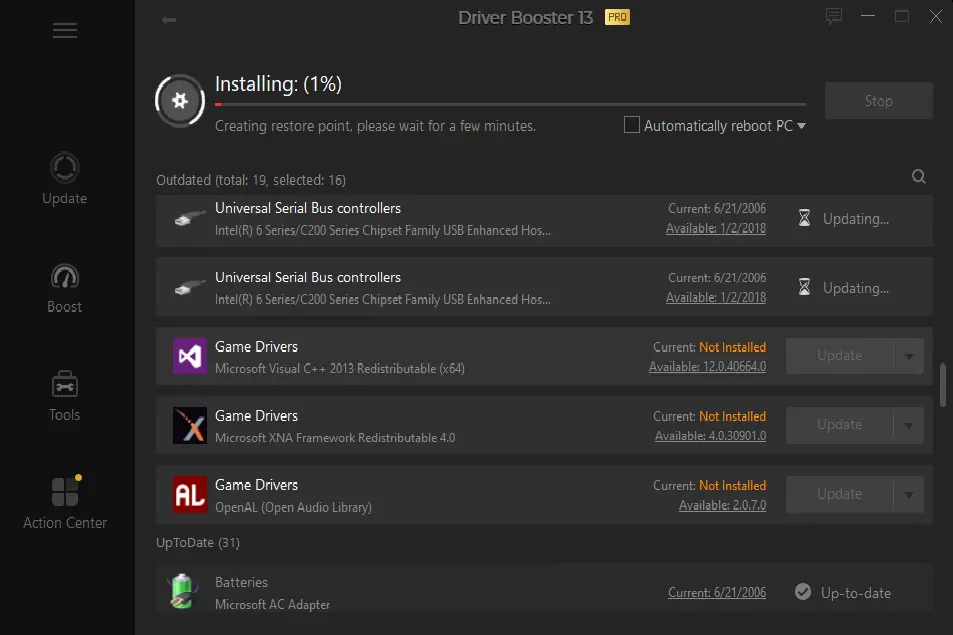Click the OpenAL driver icon
Screen dimensions: 953x635
coord(190,495)
